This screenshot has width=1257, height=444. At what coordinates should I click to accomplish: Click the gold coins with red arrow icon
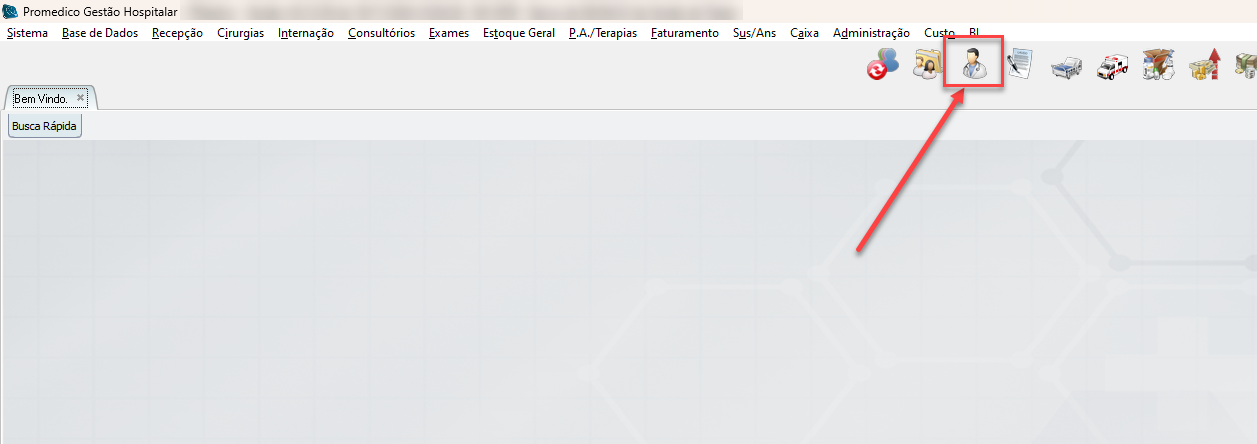(1204, 66)
